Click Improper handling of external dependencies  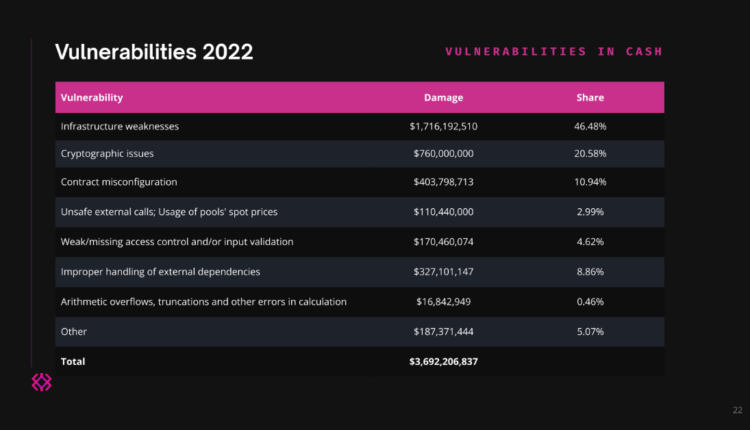(160, 271)
